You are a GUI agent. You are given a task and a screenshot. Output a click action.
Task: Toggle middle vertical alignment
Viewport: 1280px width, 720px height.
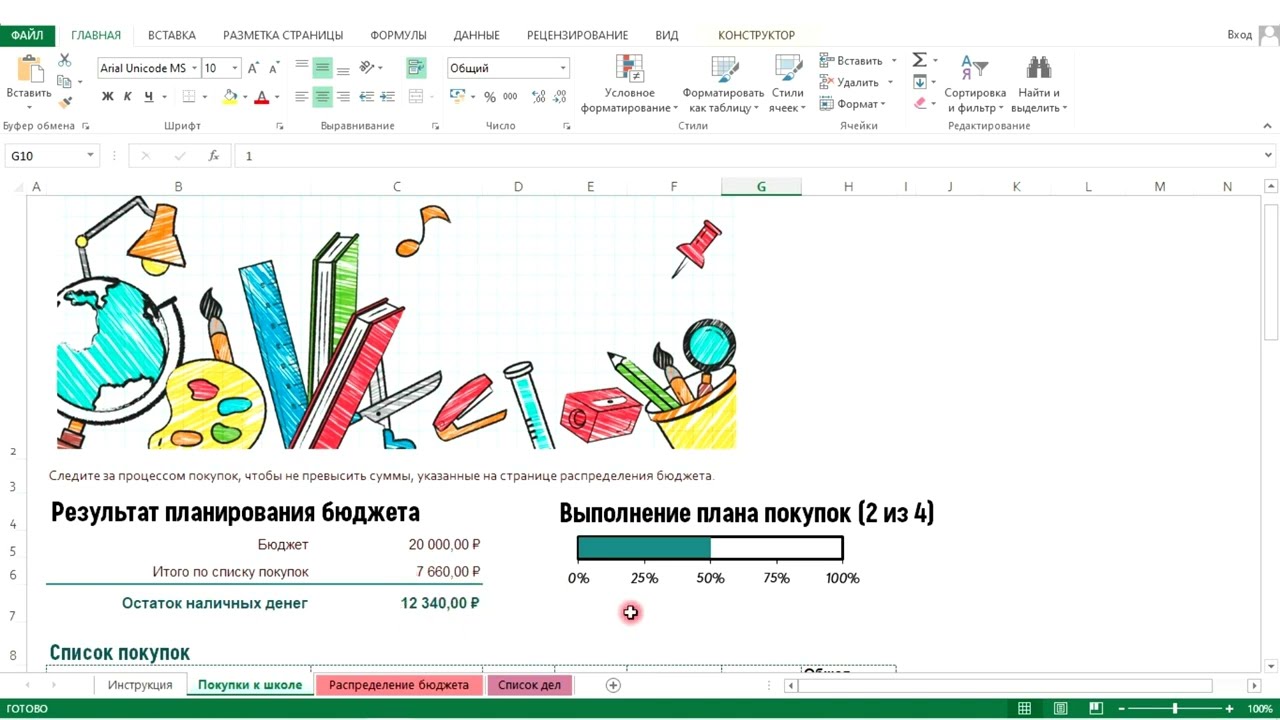click(x=322, y=68)
